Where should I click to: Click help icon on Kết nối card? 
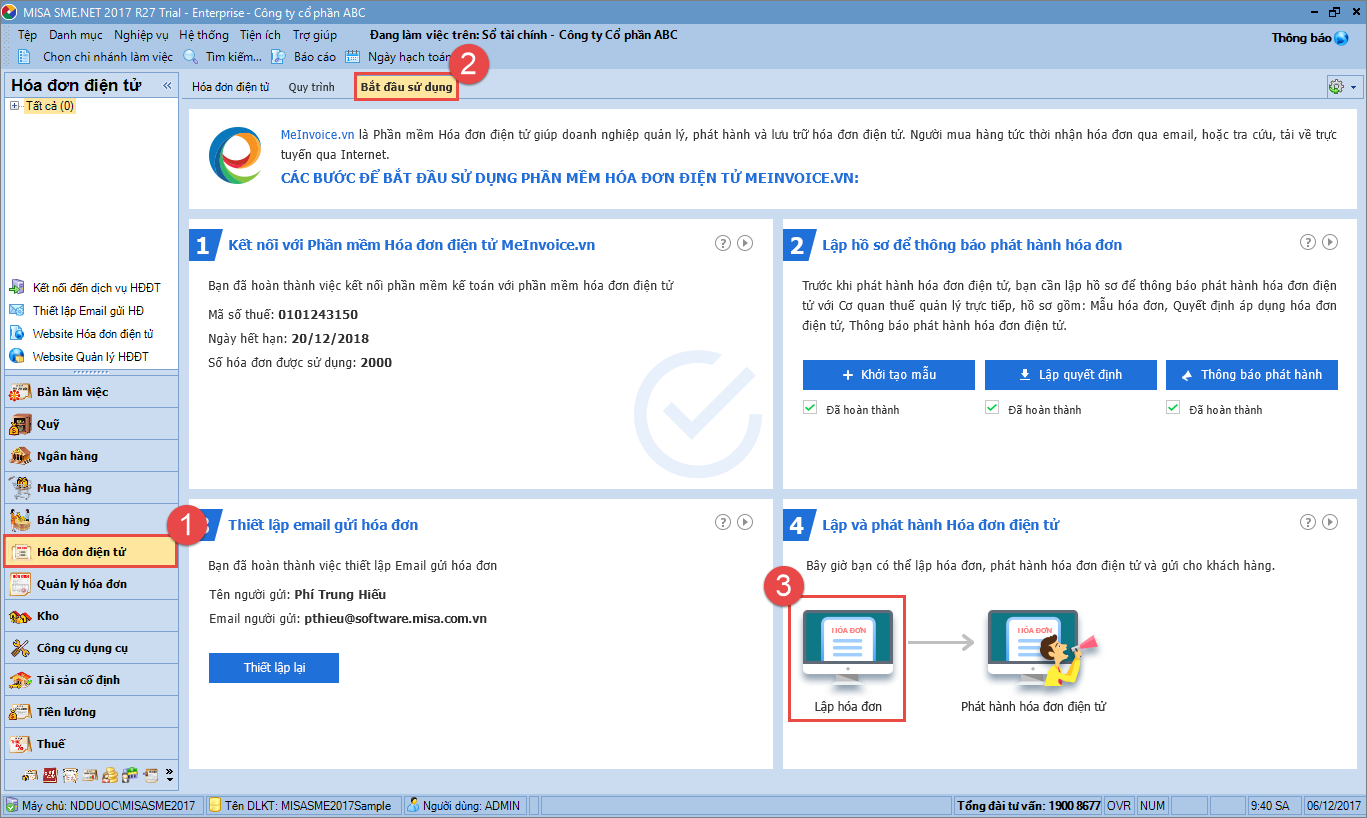723,242
